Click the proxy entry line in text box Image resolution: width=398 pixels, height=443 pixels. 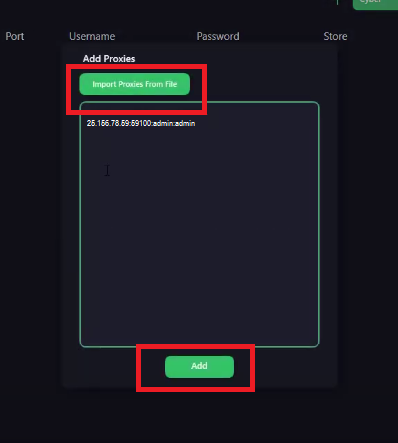point(141,123)
